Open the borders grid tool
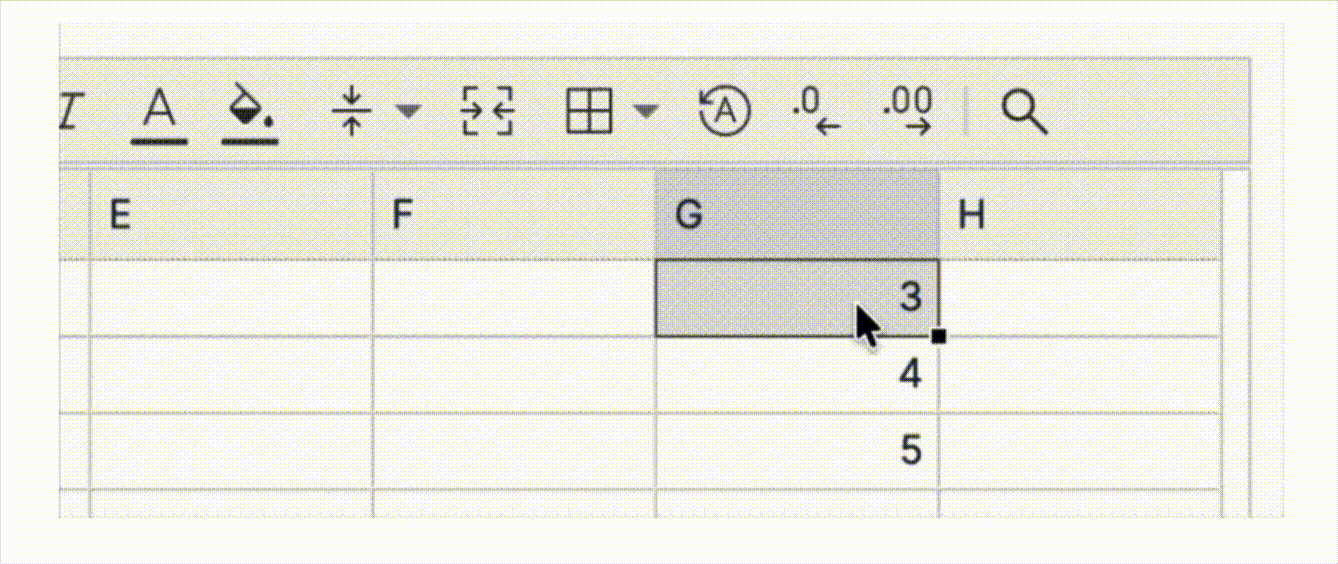Viewport: 1338px width, 564px height. click(x=588, y=111)
